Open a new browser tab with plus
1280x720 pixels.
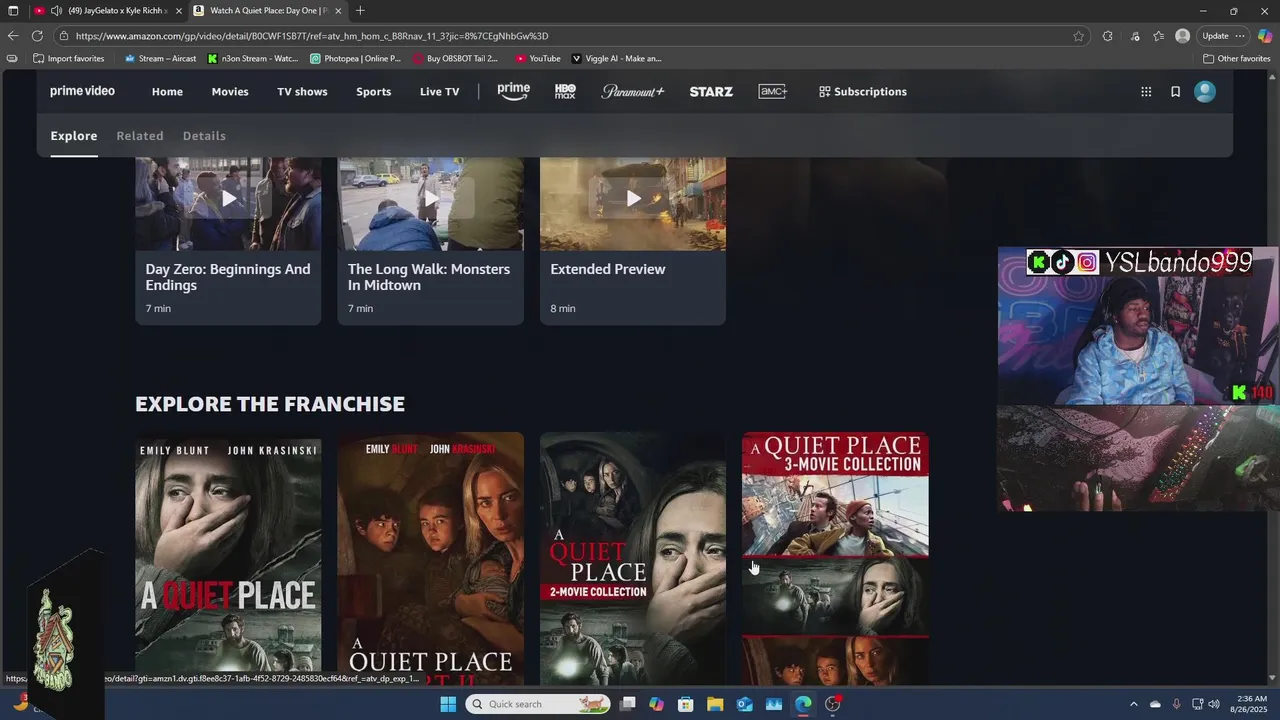click(x=360, y=11)
